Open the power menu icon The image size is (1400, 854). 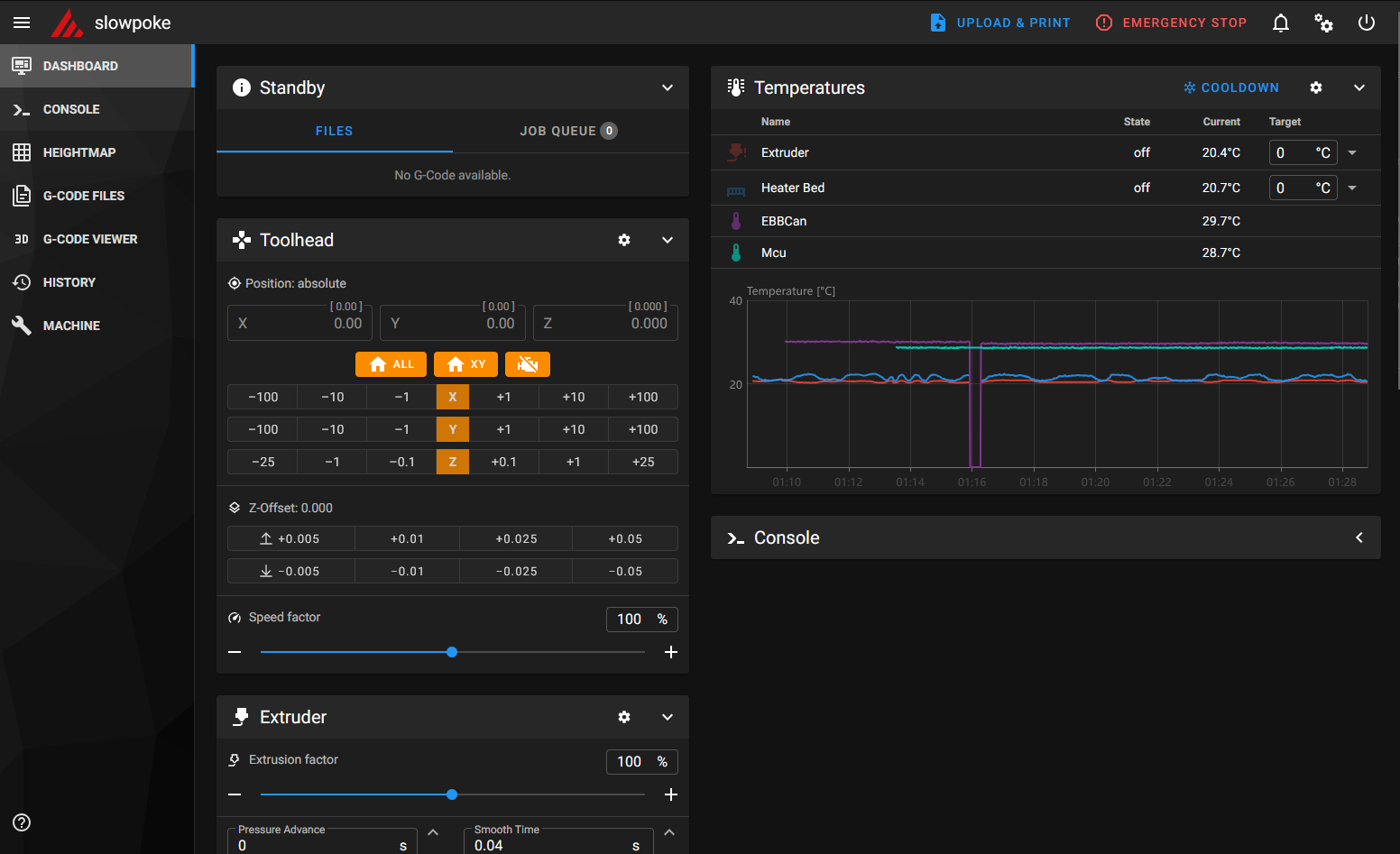point(1367,23)
